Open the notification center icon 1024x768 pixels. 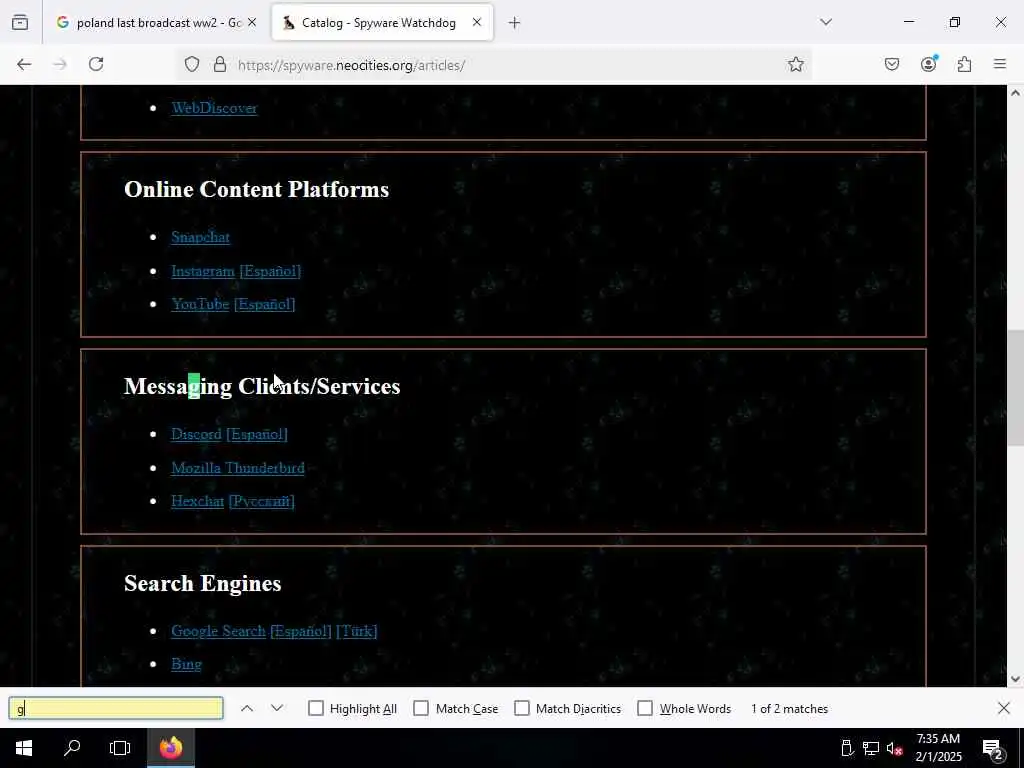(993, 748)
